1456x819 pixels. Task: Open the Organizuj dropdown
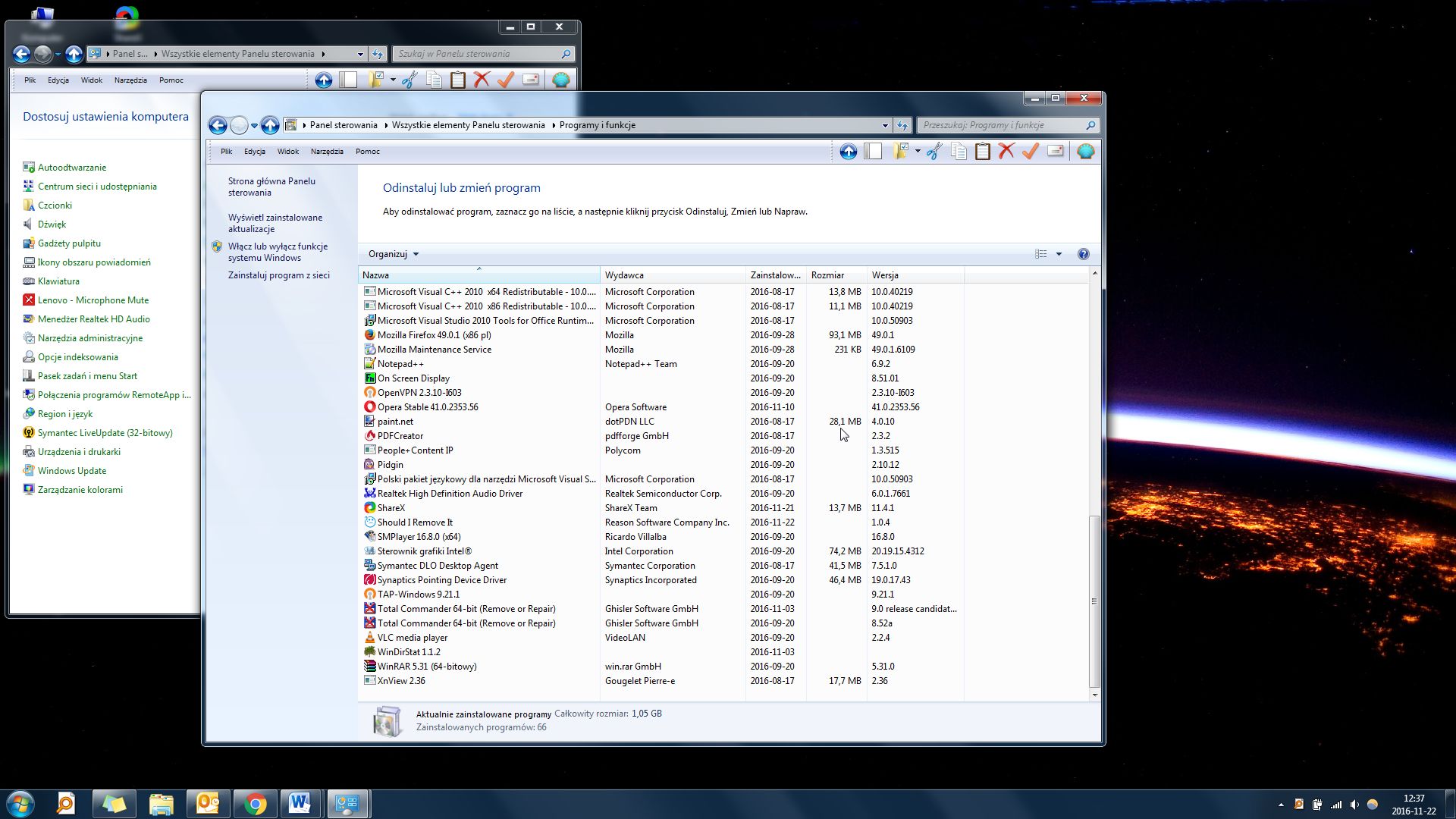click(x=394, y=255)
